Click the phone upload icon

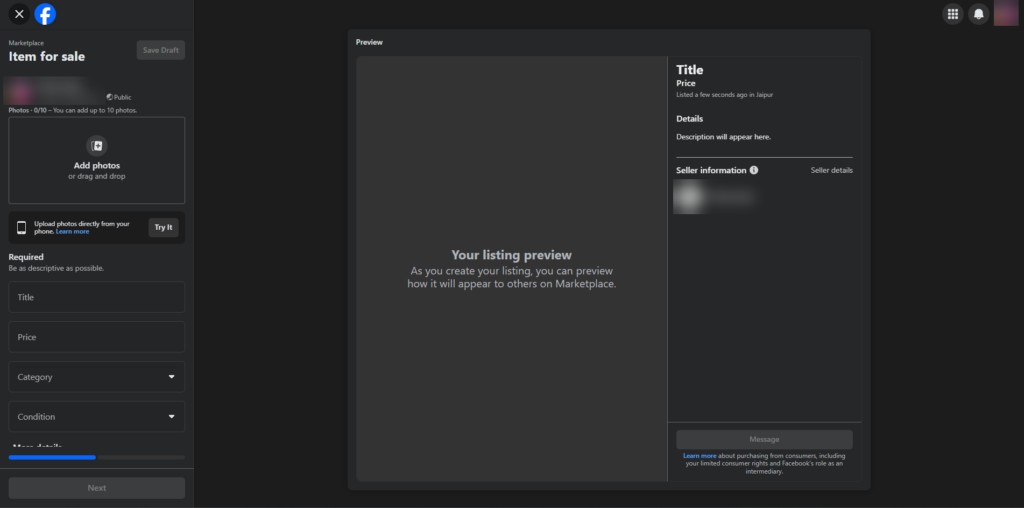pos(22,227)
